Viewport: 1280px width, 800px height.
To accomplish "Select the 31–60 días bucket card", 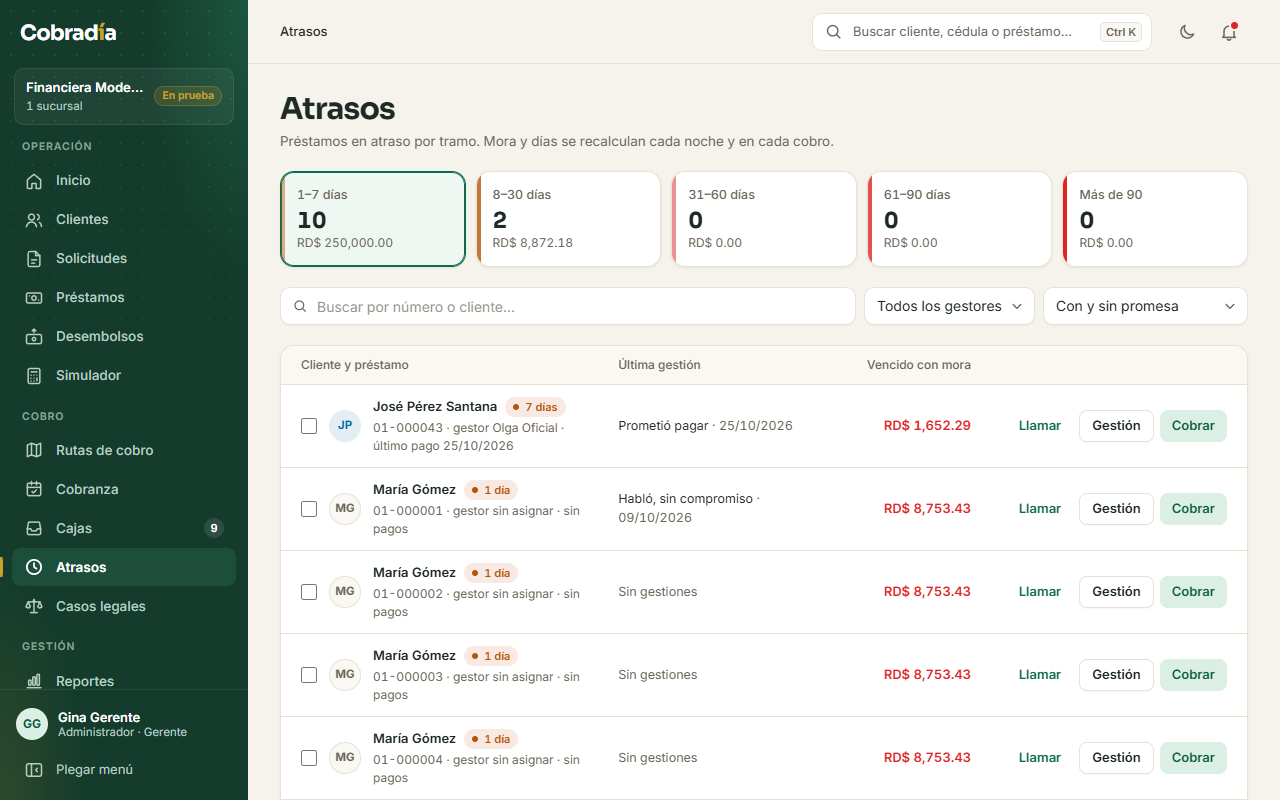I will point(764,219).
